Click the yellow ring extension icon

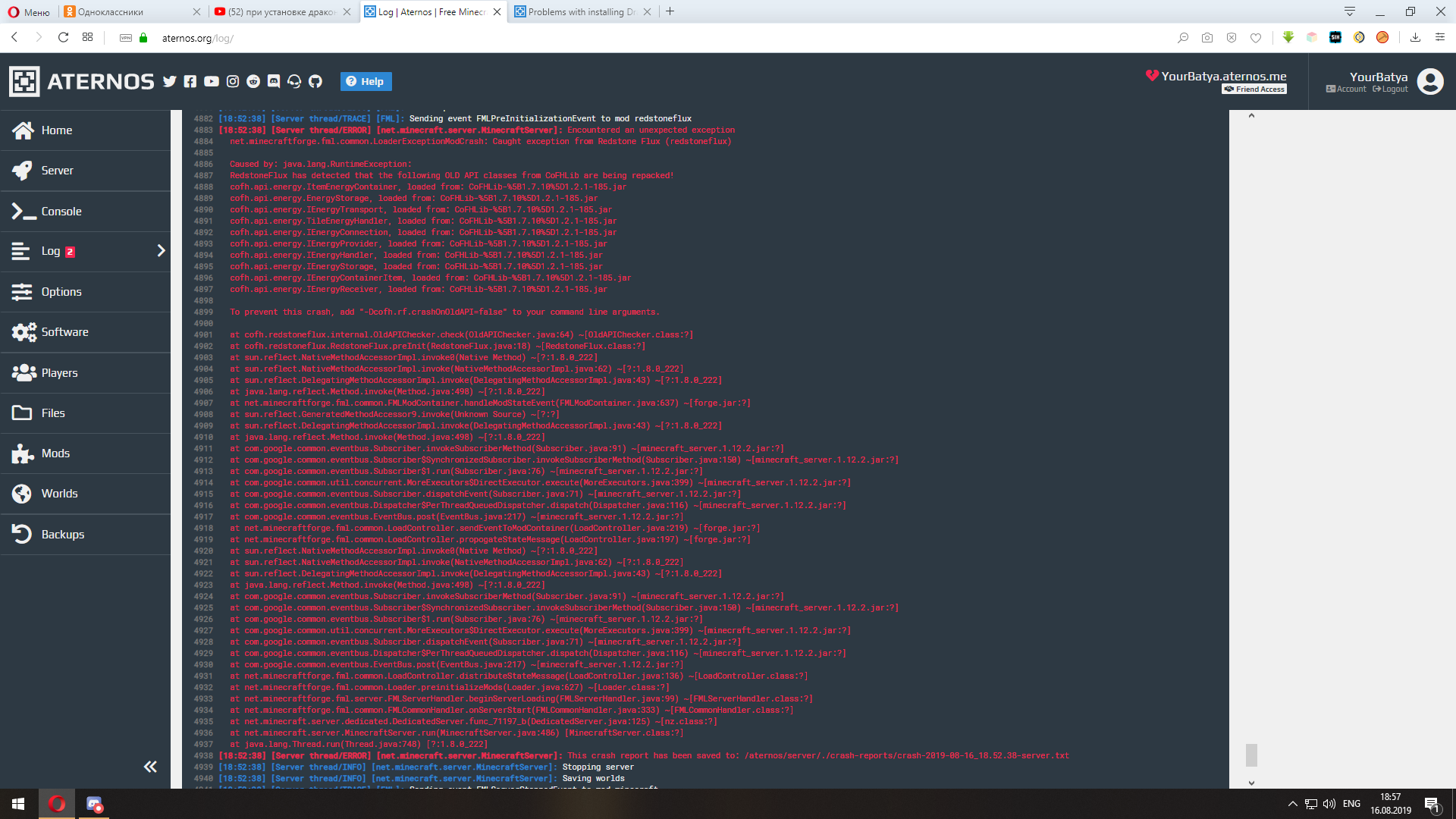click(1359, 37)
